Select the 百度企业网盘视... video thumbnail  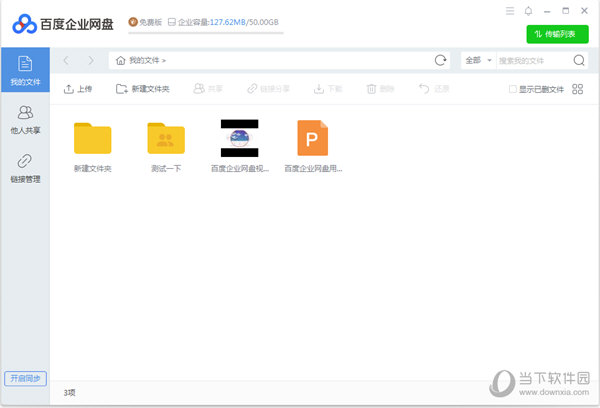240,138
